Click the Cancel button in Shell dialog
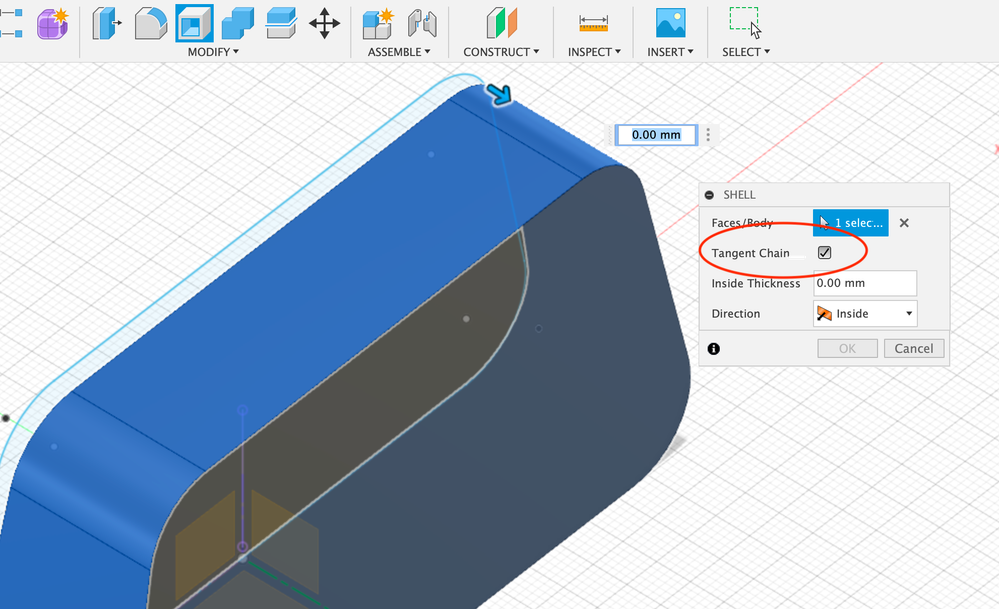Viewport: 999px width, 609px height. [914, 348]
